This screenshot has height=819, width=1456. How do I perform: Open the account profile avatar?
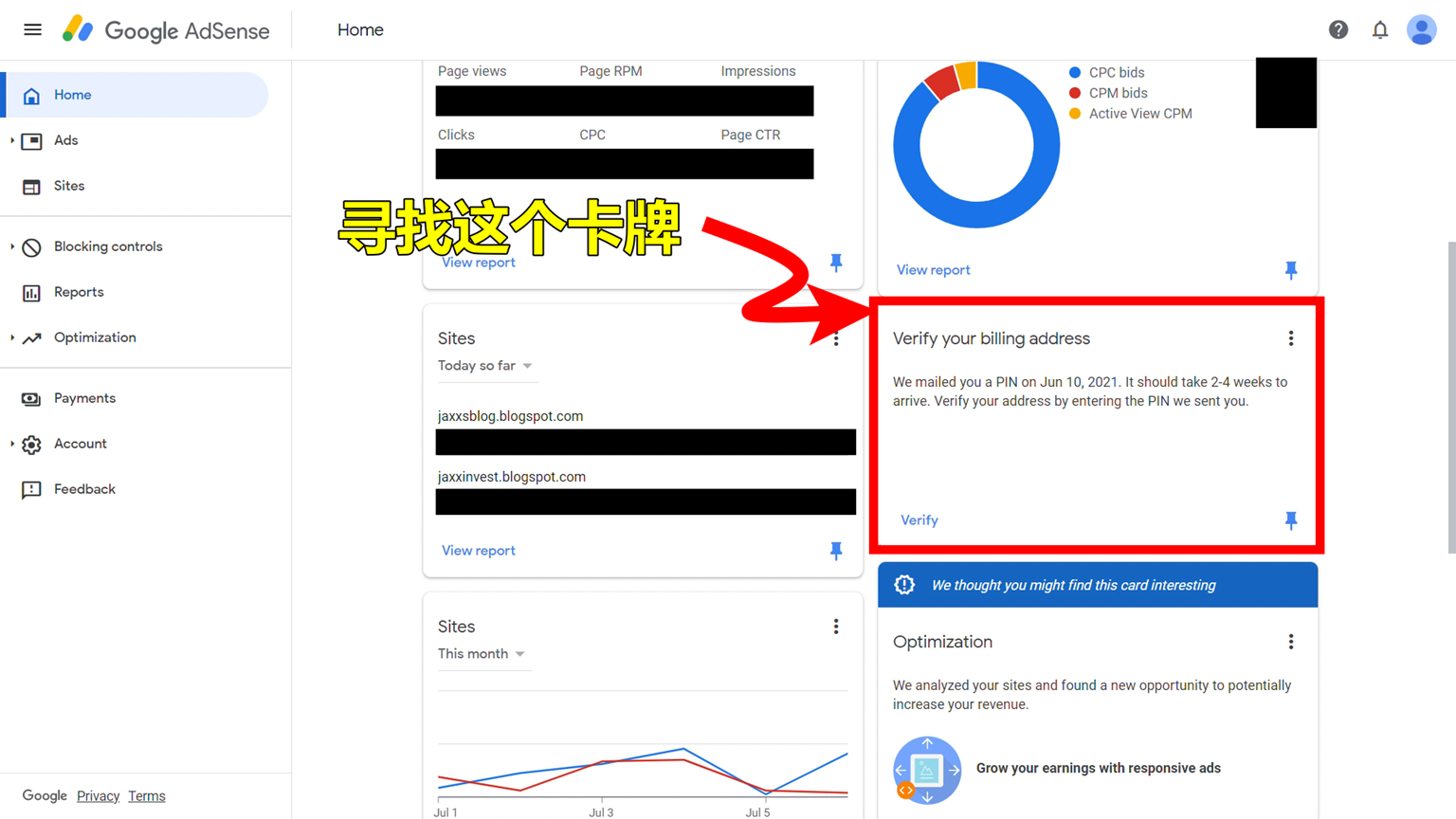(x=1422, y=29)
